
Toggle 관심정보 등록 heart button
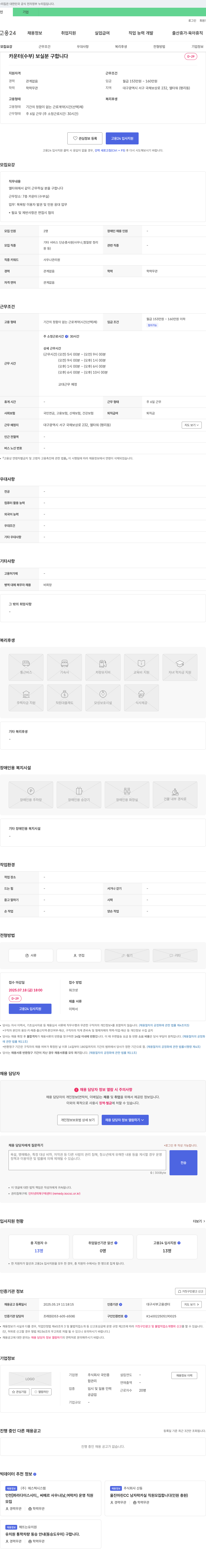click(85, 138)
